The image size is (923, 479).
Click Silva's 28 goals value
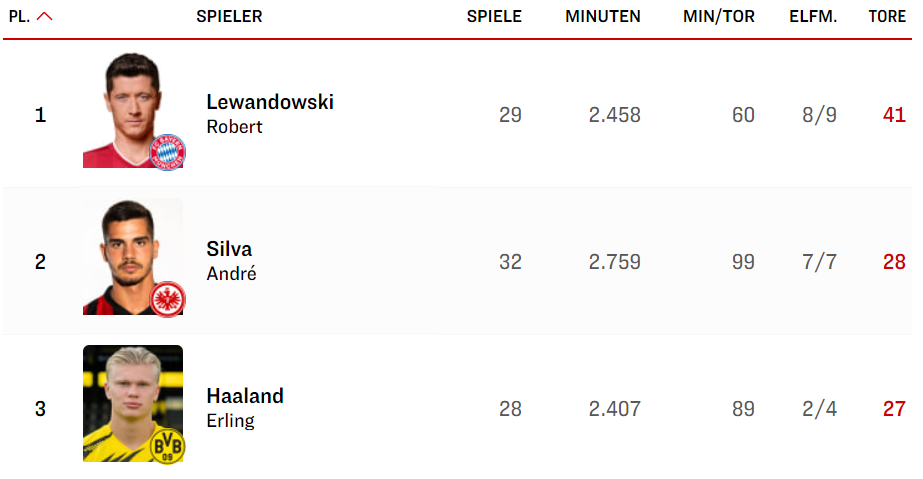click(894, 262)
